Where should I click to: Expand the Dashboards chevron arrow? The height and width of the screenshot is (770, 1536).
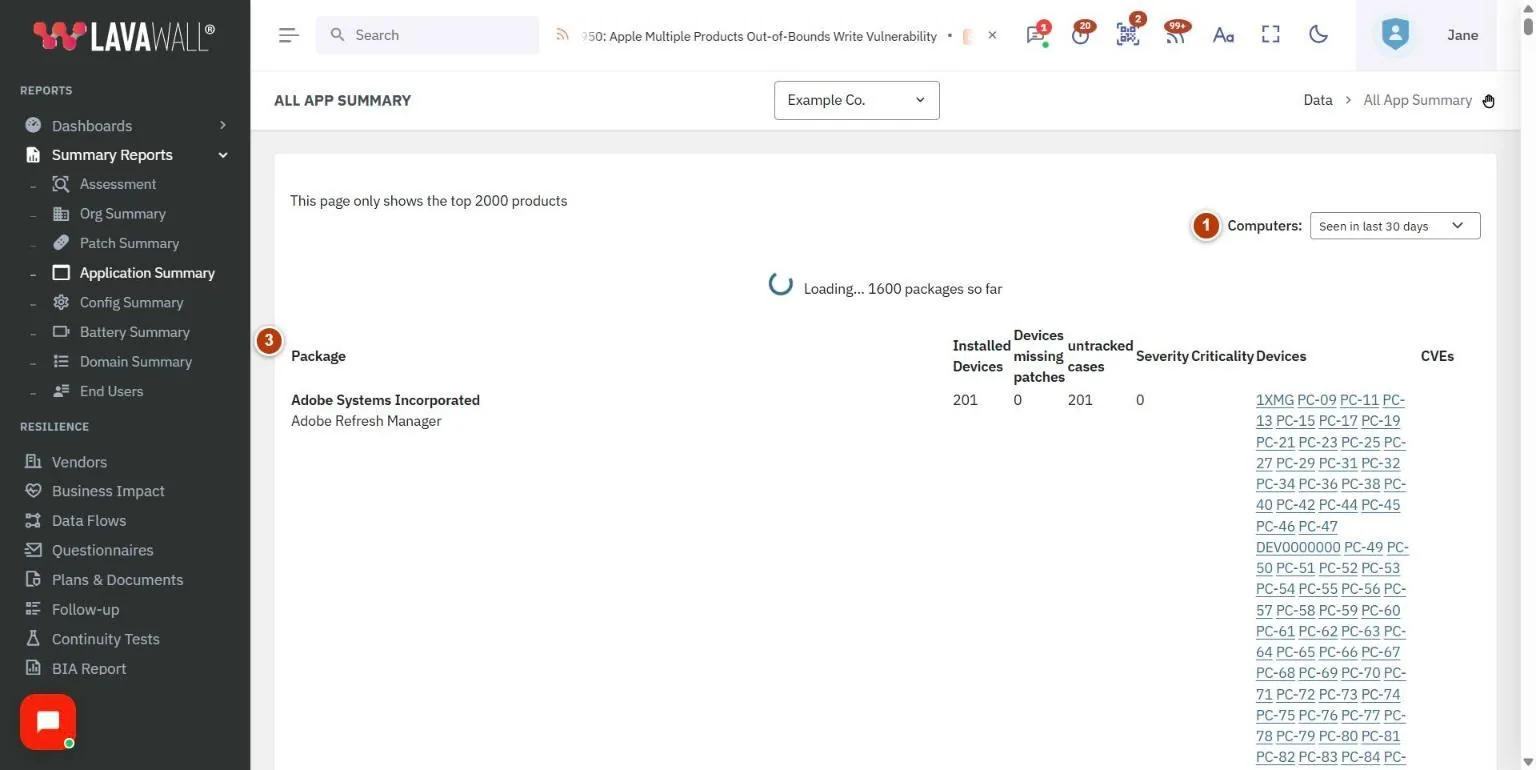(x=223, y=125)
